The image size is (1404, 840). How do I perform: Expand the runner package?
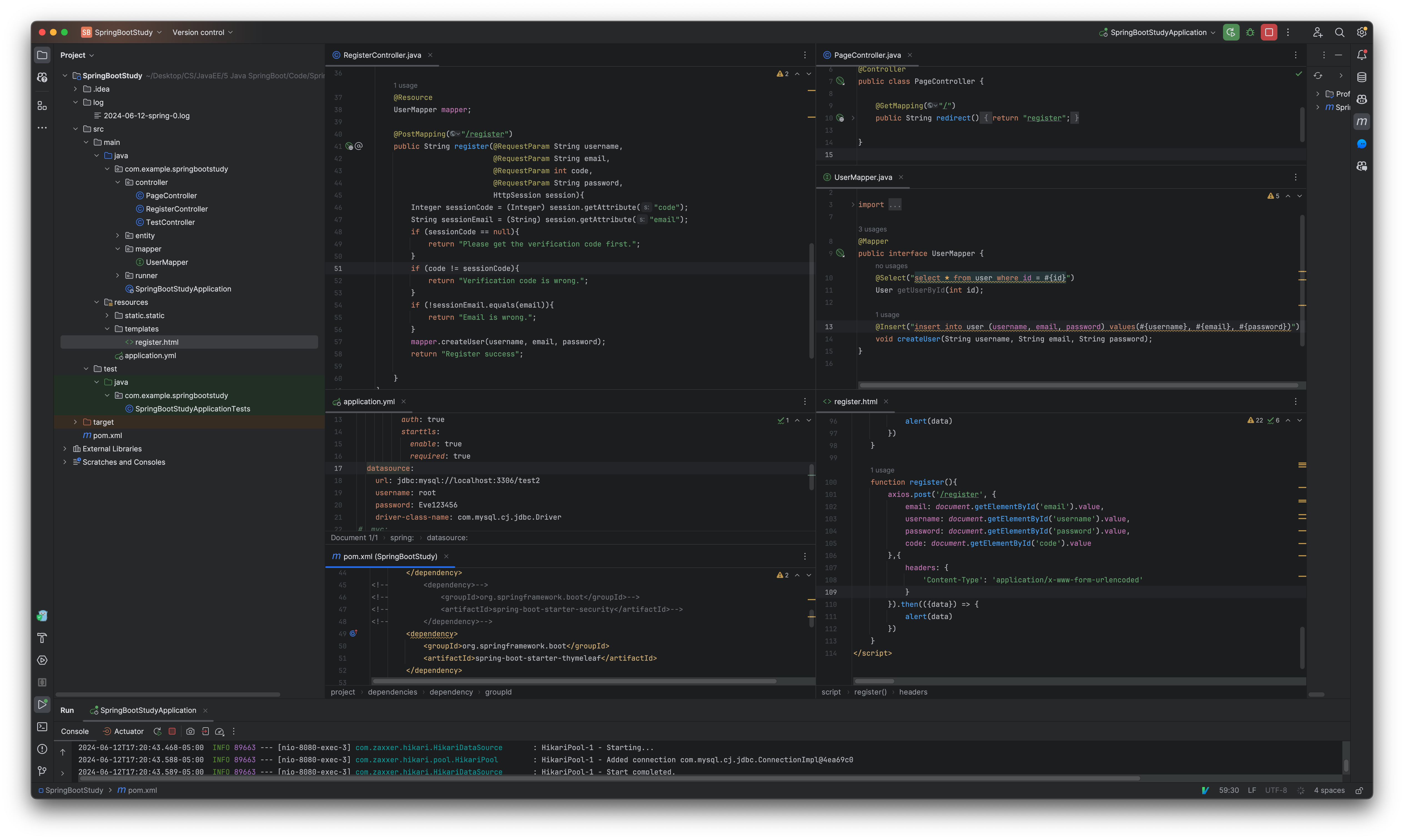[x=118, y=276]
